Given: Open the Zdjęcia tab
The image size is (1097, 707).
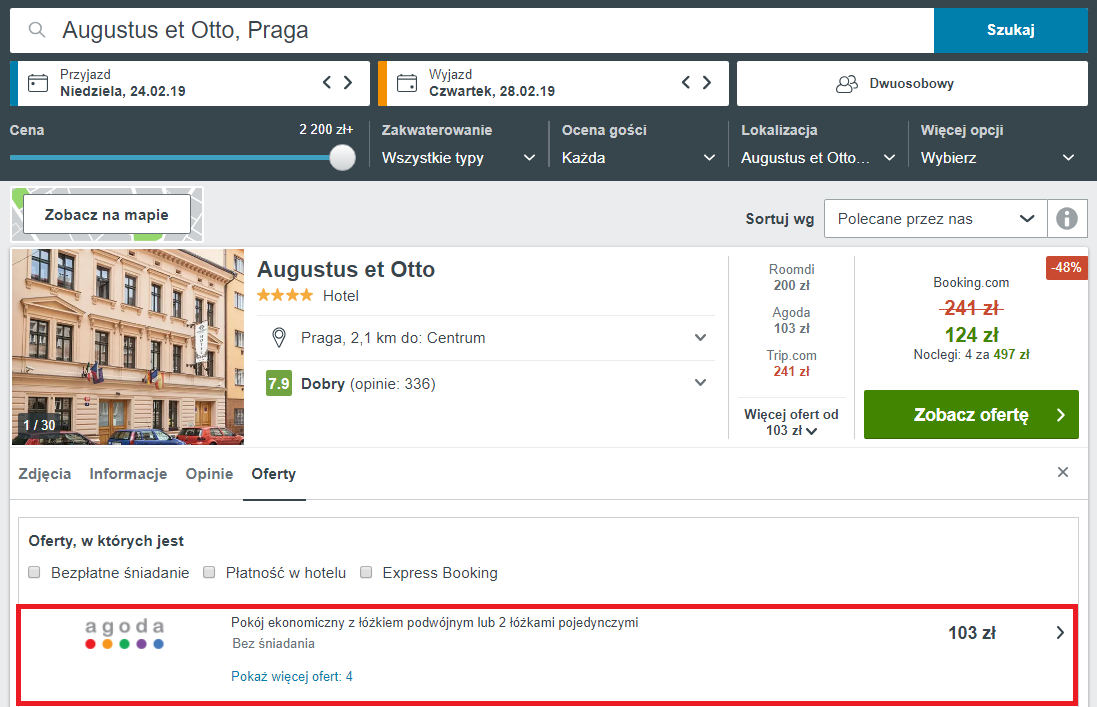Looking at the screenshot, I should pyautogui.click(x=45, y=474).
